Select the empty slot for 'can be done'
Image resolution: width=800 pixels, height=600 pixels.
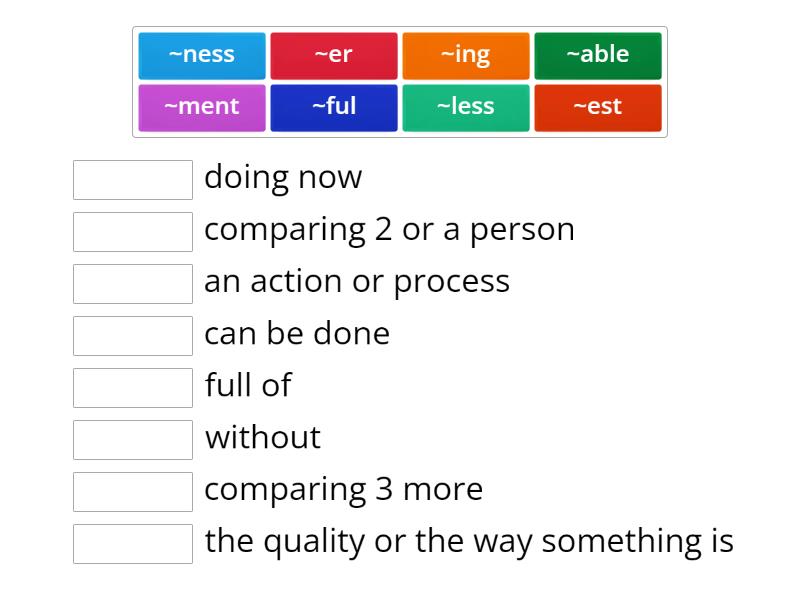tap(133, 336)
